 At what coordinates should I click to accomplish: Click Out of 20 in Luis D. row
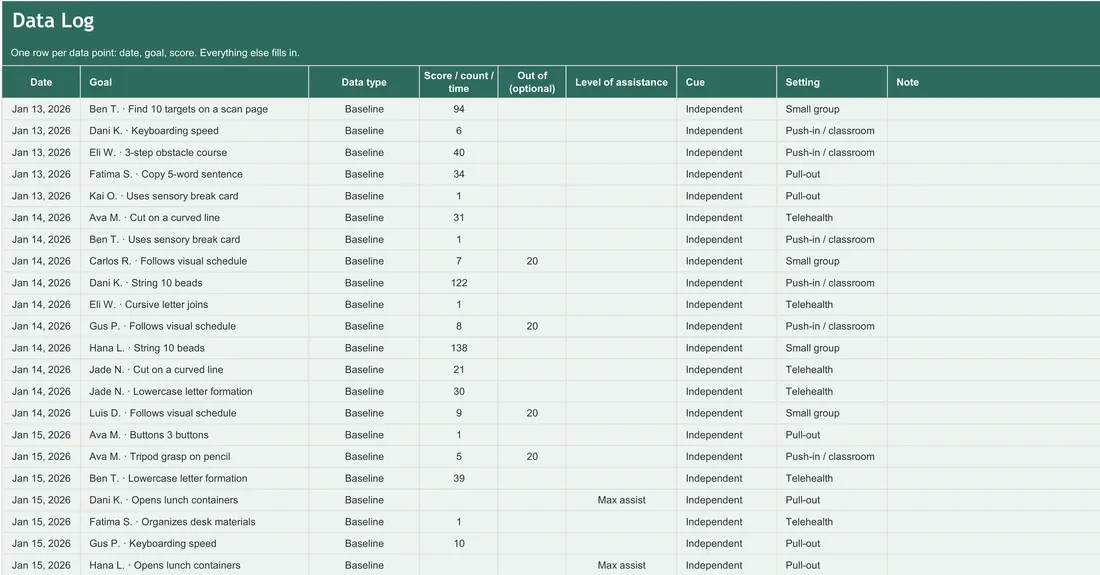coord(532,413)
